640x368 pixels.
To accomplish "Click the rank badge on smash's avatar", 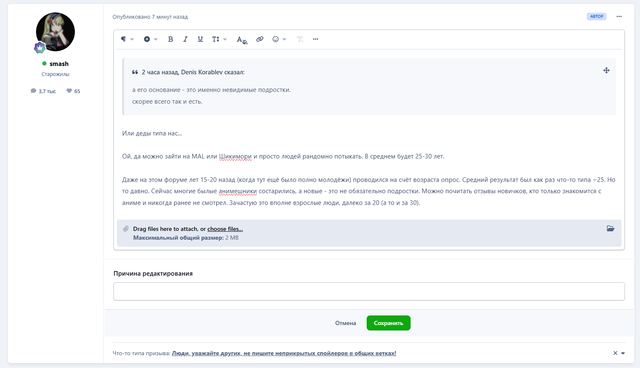I will coord(40,48).
